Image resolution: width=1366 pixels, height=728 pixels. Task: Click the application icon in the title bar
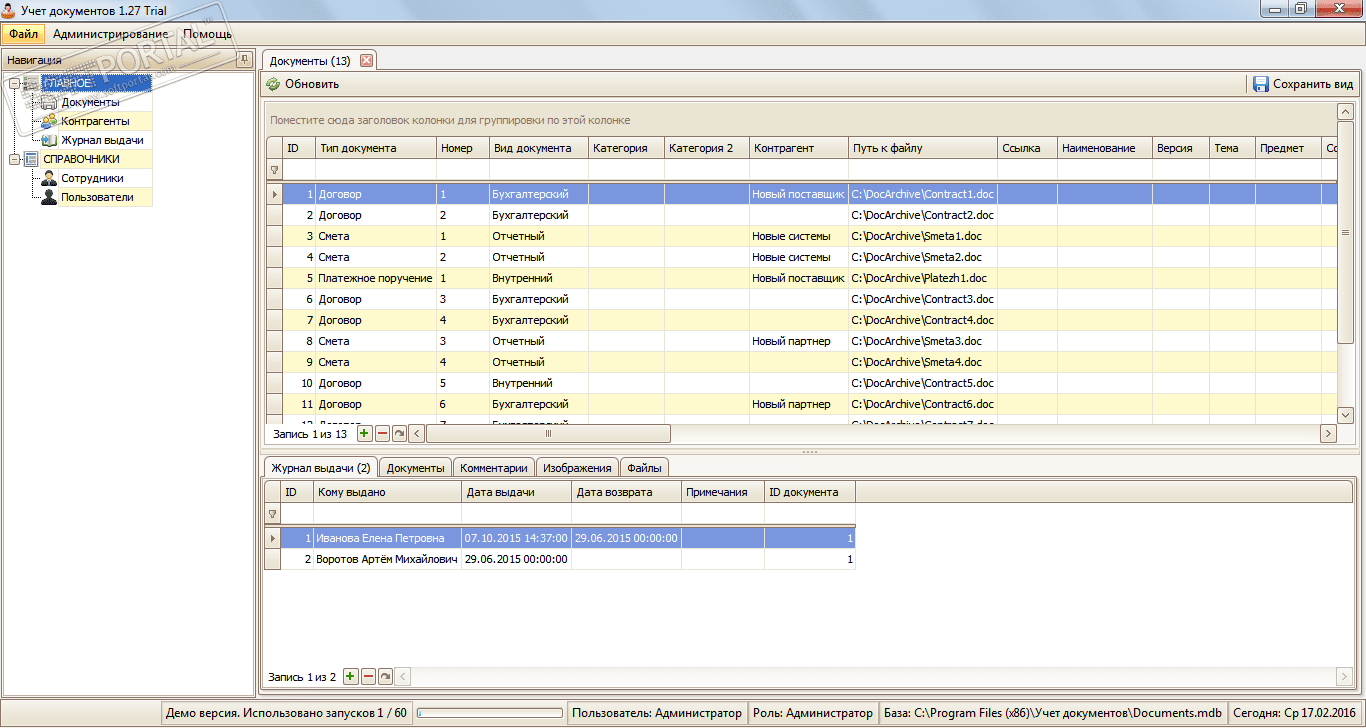tap(10, 9)
